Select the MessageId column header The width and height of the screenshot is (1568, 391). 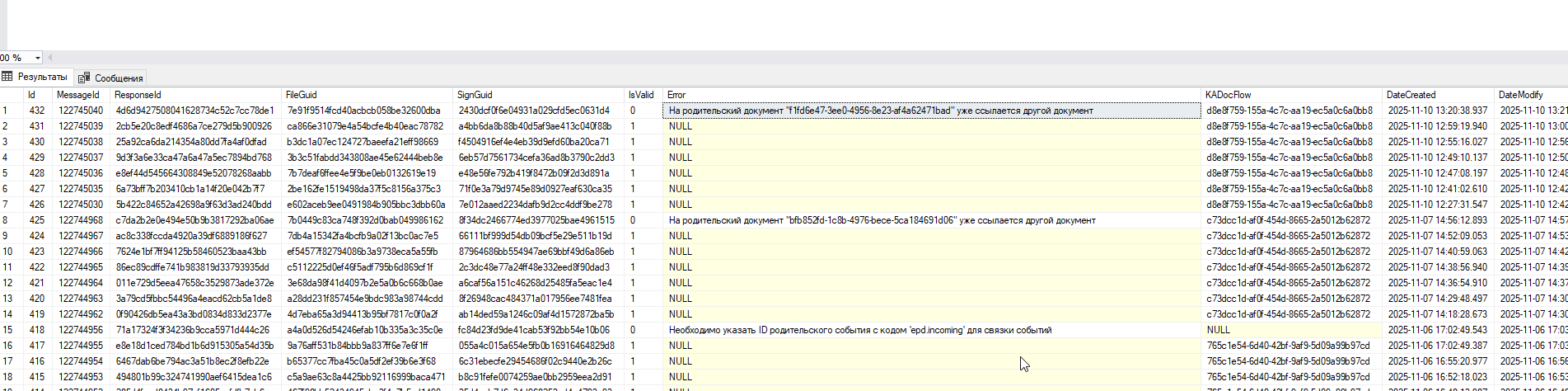(x=77, y=95)
